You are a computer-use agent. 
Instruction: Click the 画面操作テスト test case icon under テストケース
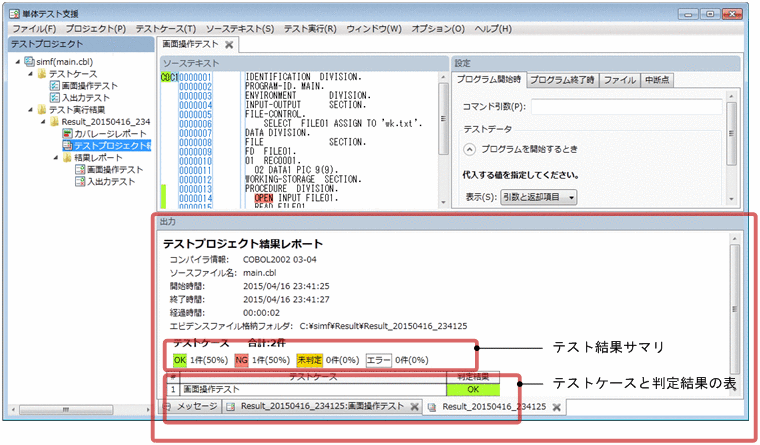point(55,86)
